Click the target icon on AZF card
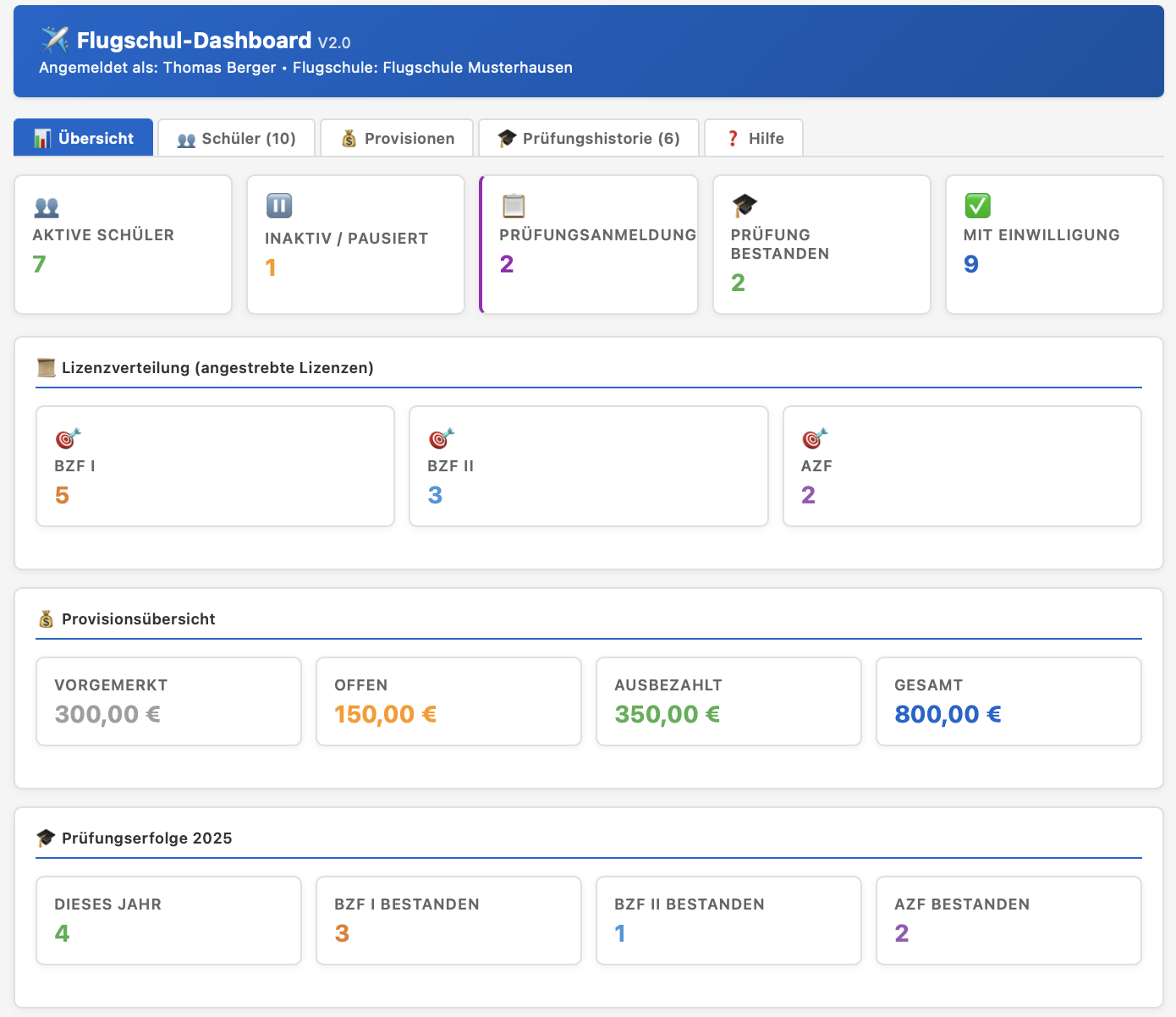The width and height of the screenshot is (1176, 1017). pyautogui.click(x=815, y=438)
